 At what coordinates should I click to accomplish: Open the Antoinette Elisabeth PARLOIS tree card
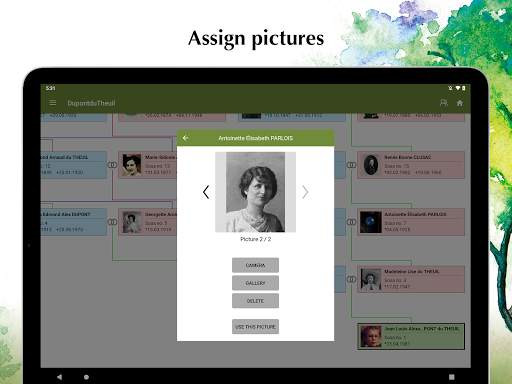tap(411, 222)
